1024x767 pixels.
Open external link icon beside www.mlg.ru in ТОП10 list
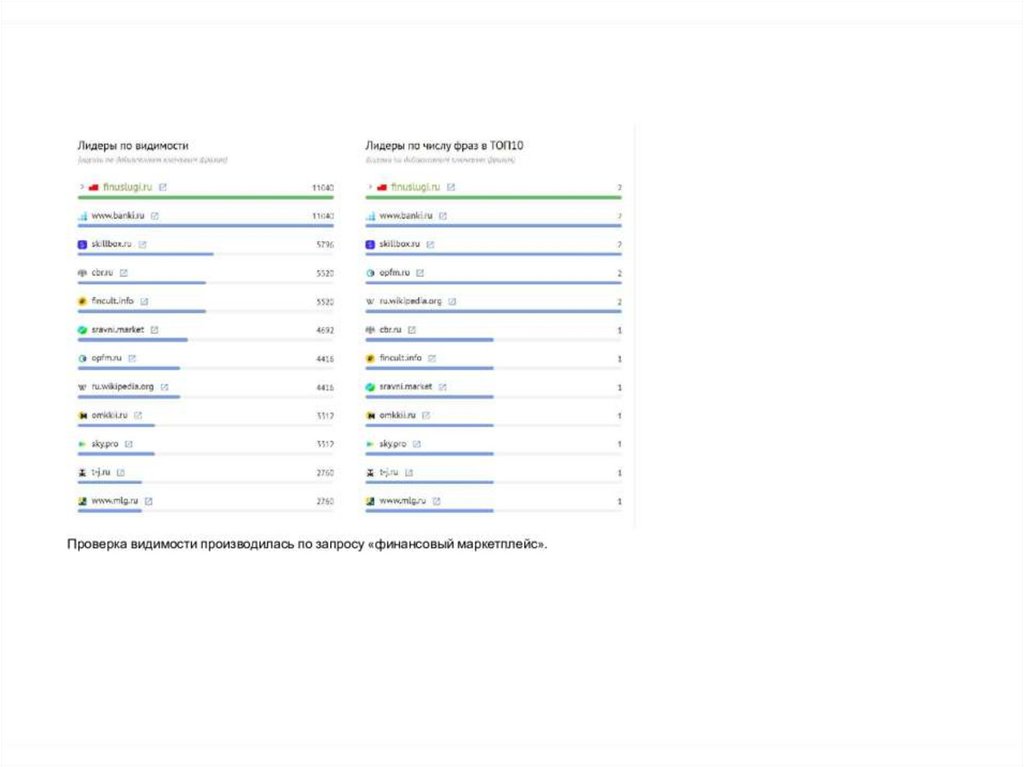point(436,501)
